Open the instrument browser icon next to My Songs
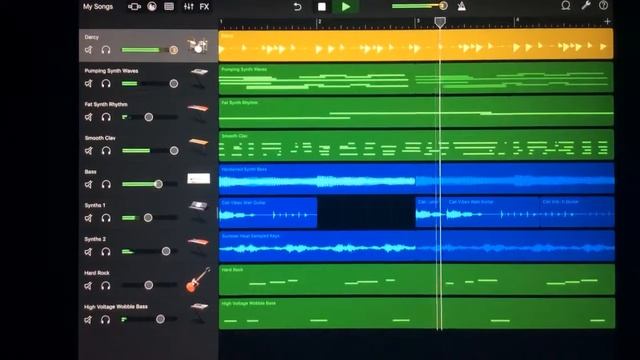This screenshot has height=360, width=640. tap(134, 7)
